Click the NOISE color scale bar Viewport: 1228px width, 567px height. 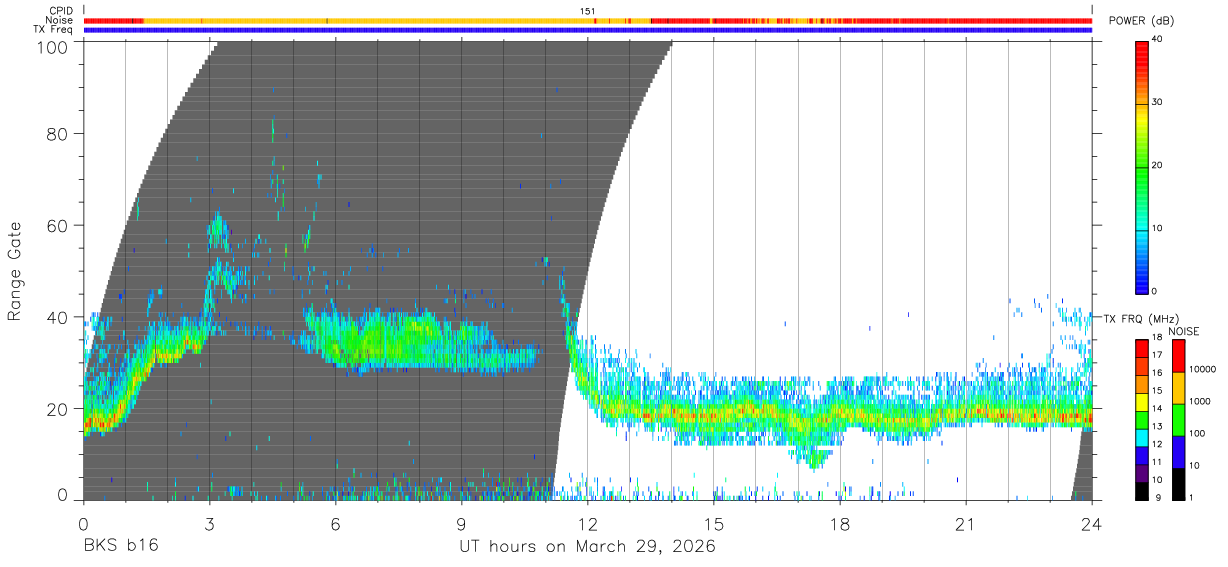[1178, 420]
